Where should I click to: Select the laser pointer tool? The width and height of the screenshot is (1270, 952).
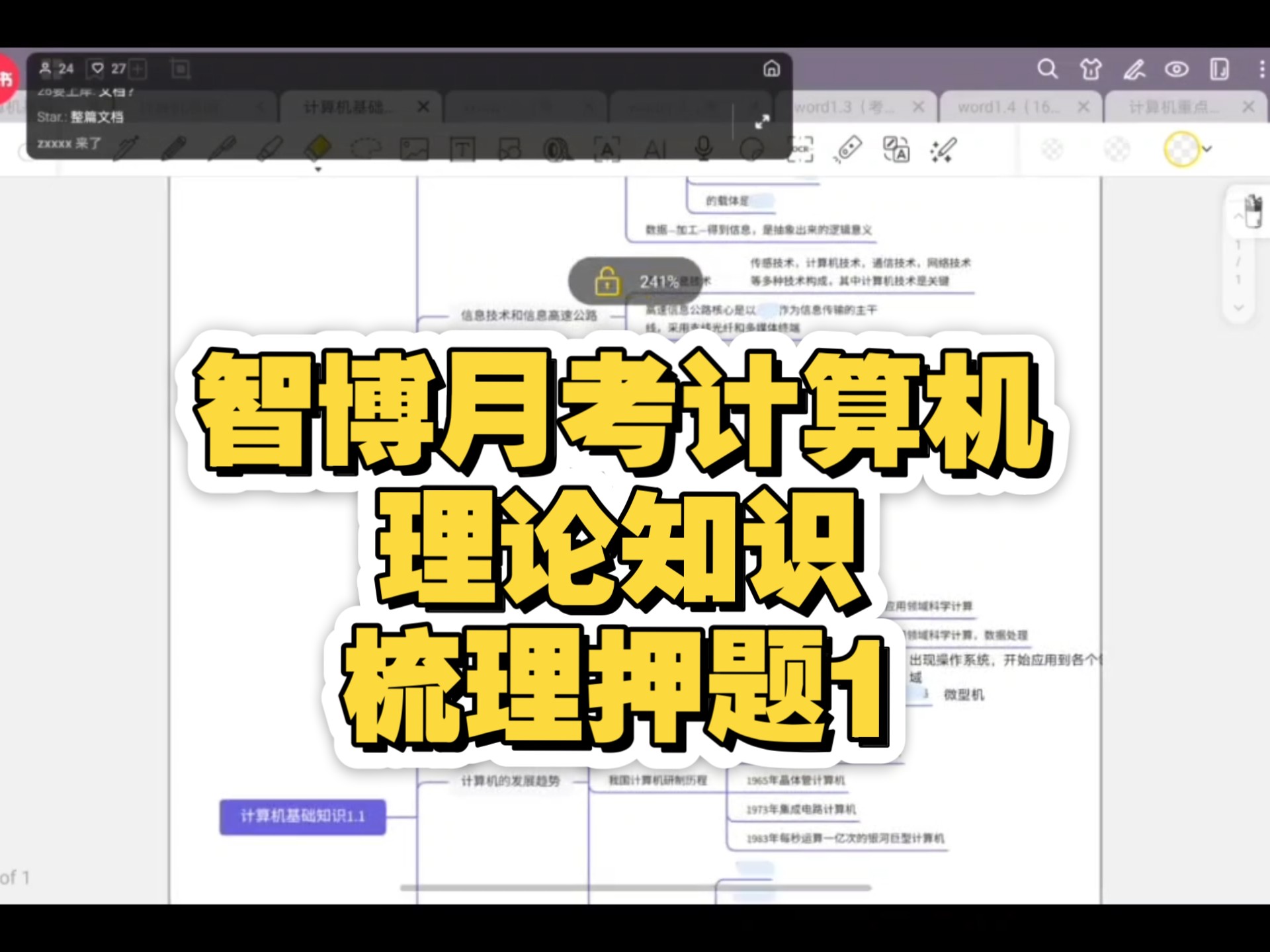click(848, 149)
